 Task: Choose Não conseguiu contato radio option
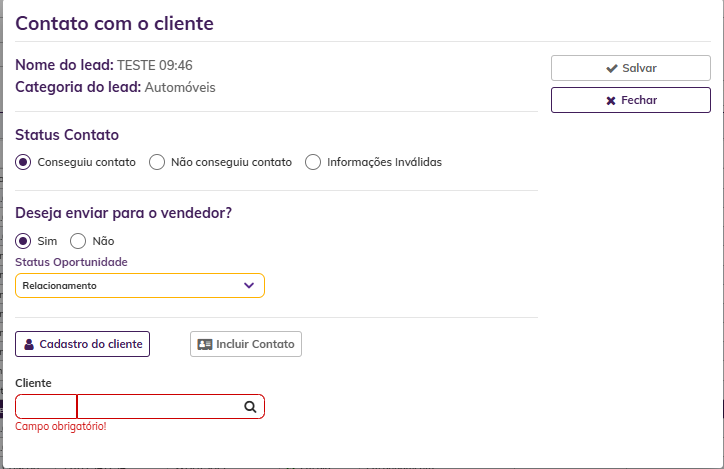pos(157,162)
